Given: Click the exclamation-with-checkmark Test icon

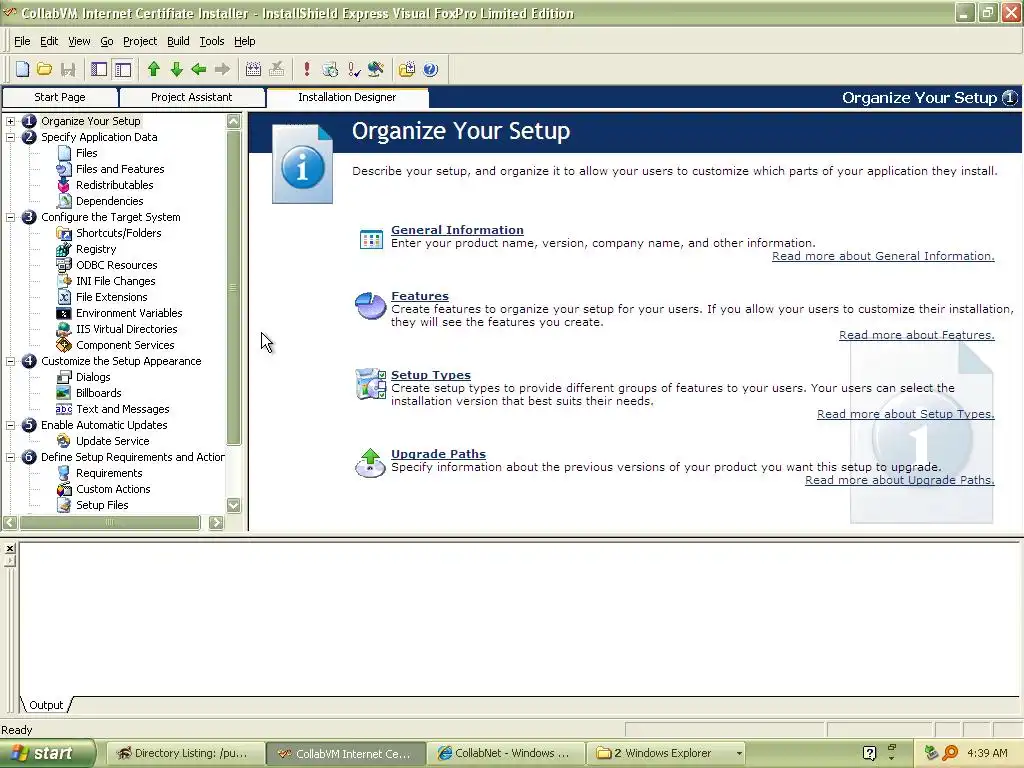Looking at the screenshot, I should point(353,69).
